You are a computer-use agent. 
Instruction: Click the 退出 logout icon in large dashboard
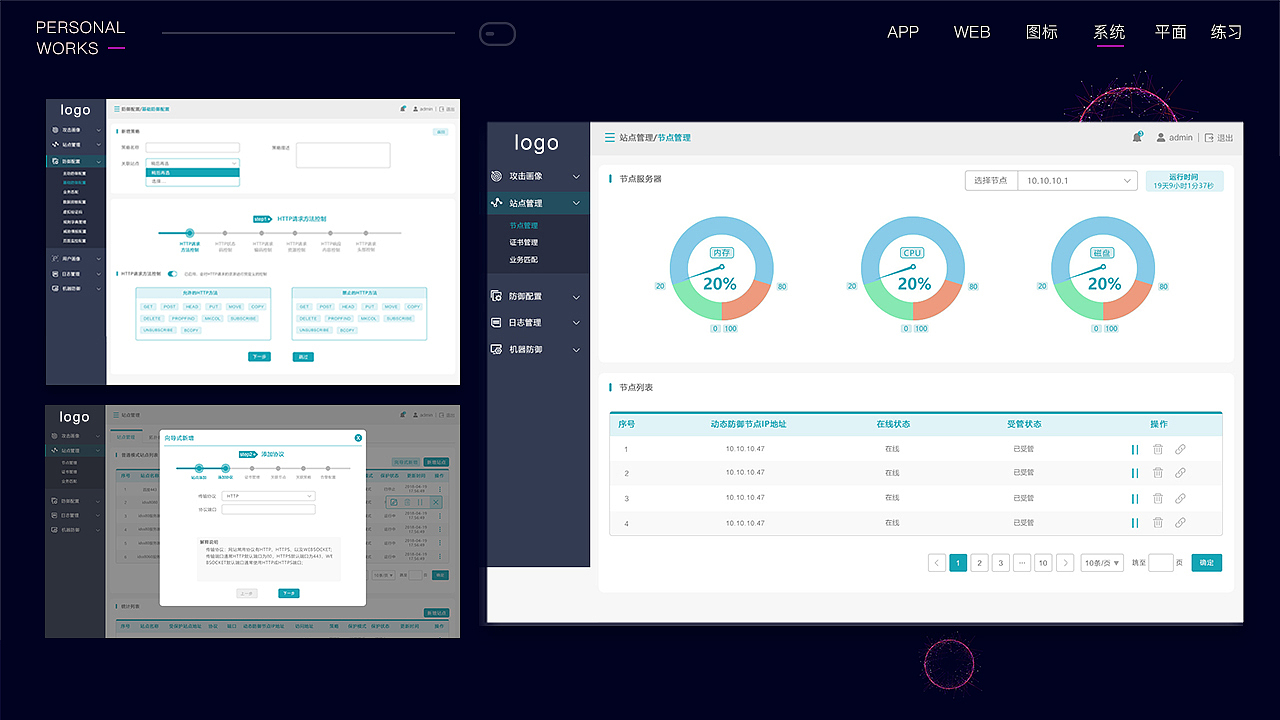[1209, 138]
